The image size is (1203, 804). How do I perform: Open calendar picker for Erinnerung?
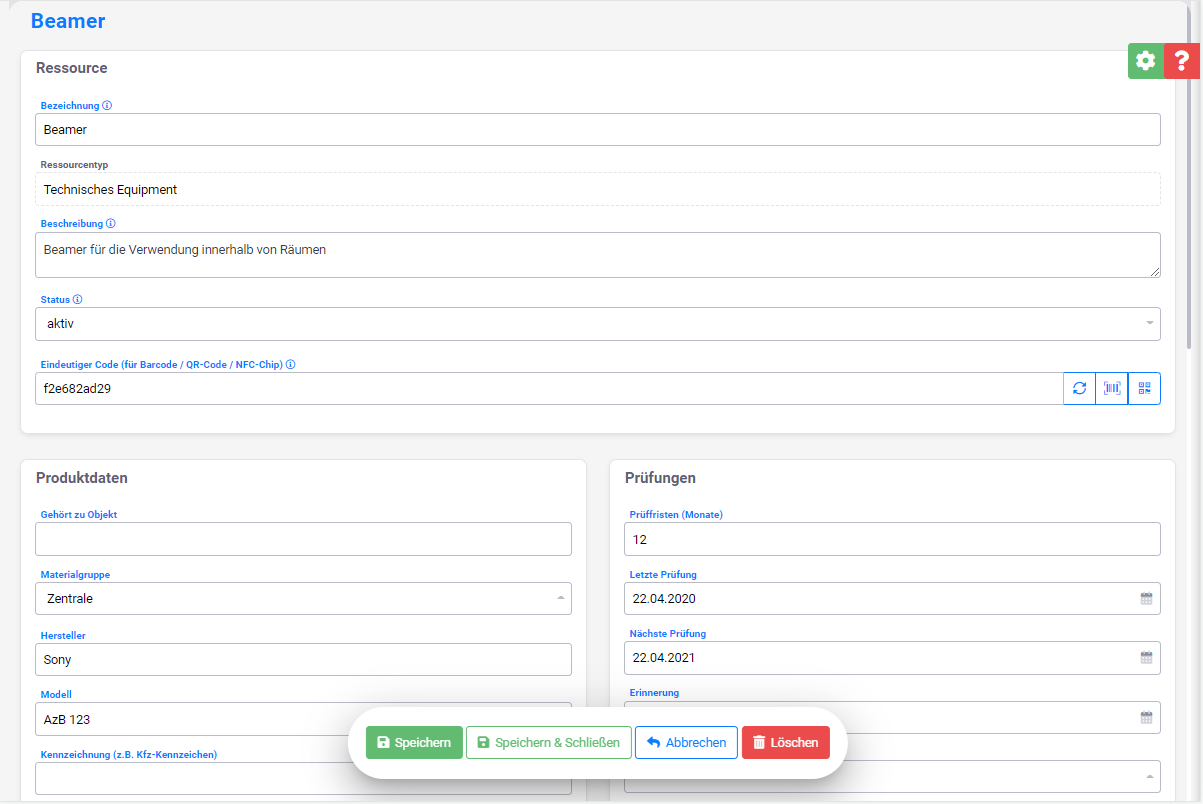(x=1146, y=717)
